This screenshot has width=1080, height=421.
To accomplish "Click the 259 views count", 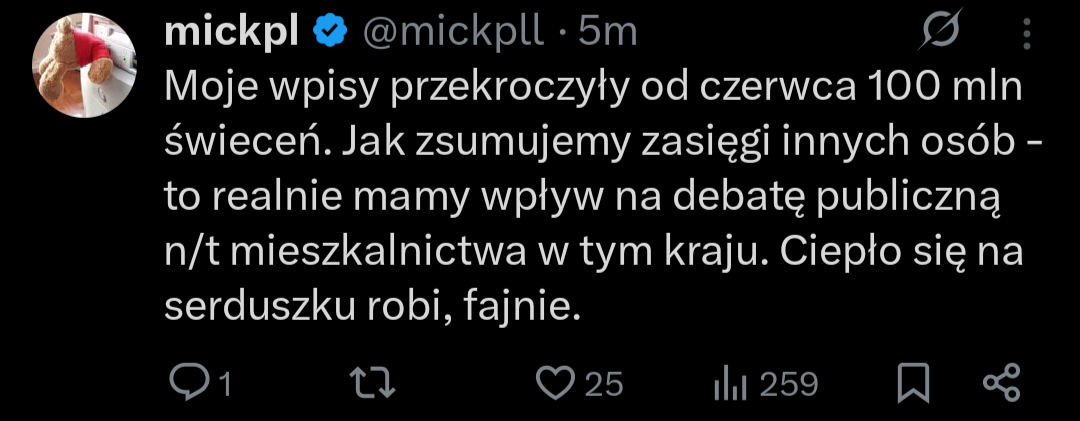I will 789,384.
